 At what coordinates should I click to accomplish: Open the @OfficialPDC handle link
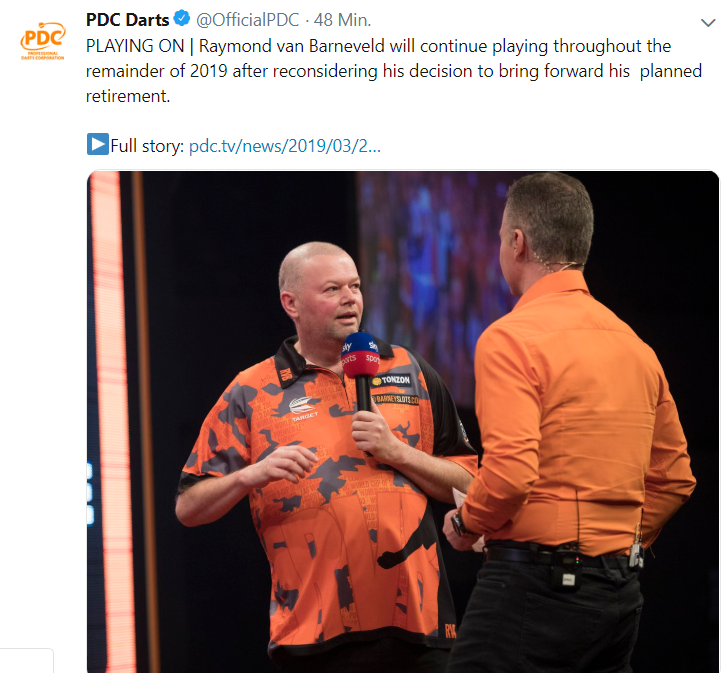pos(247,20)
